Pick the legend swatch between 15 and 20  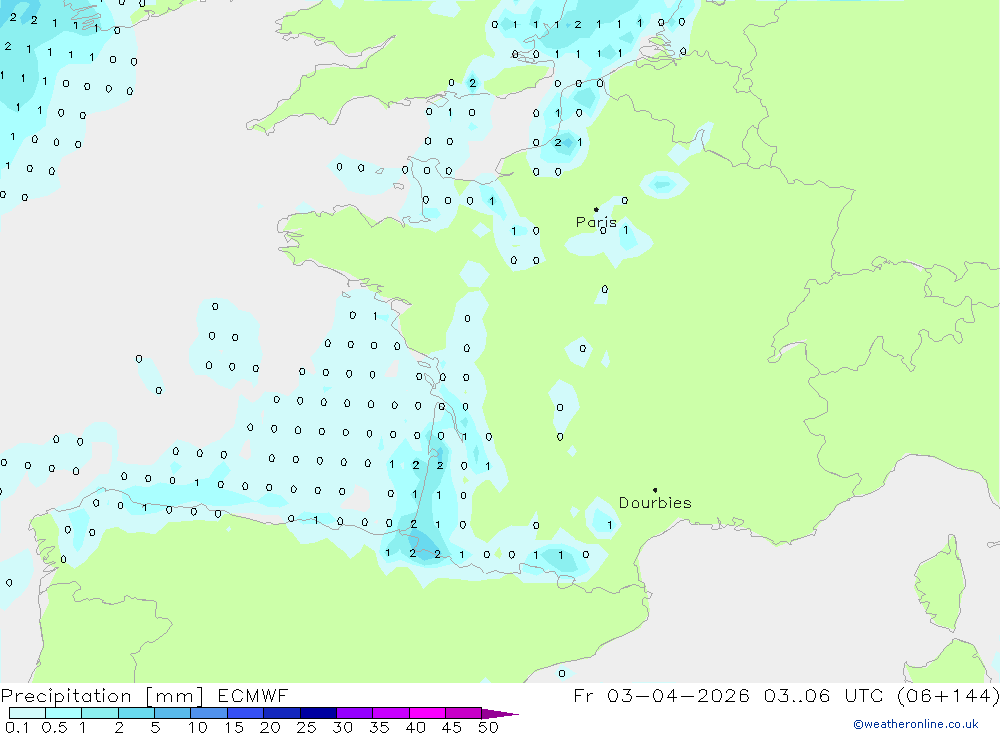tap(246, 713)
